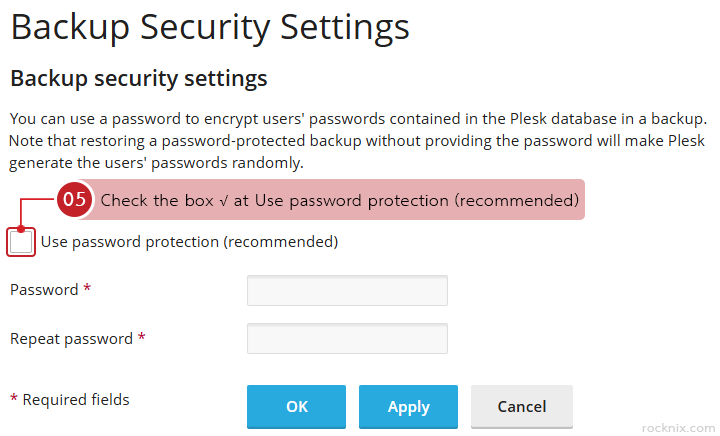720x436 pixels.
Task: Click the red asterisk beside Repeat password
Action: click(142, 339)
